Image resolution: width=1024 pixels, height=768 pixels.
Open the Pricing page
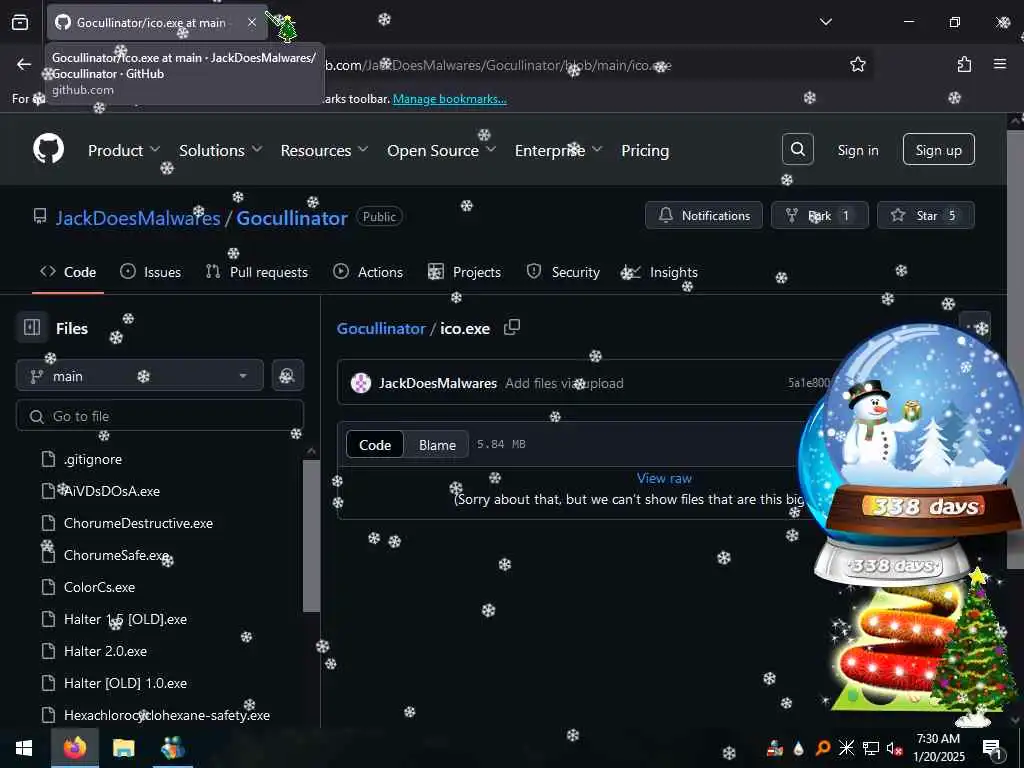[x=645, y=150]
